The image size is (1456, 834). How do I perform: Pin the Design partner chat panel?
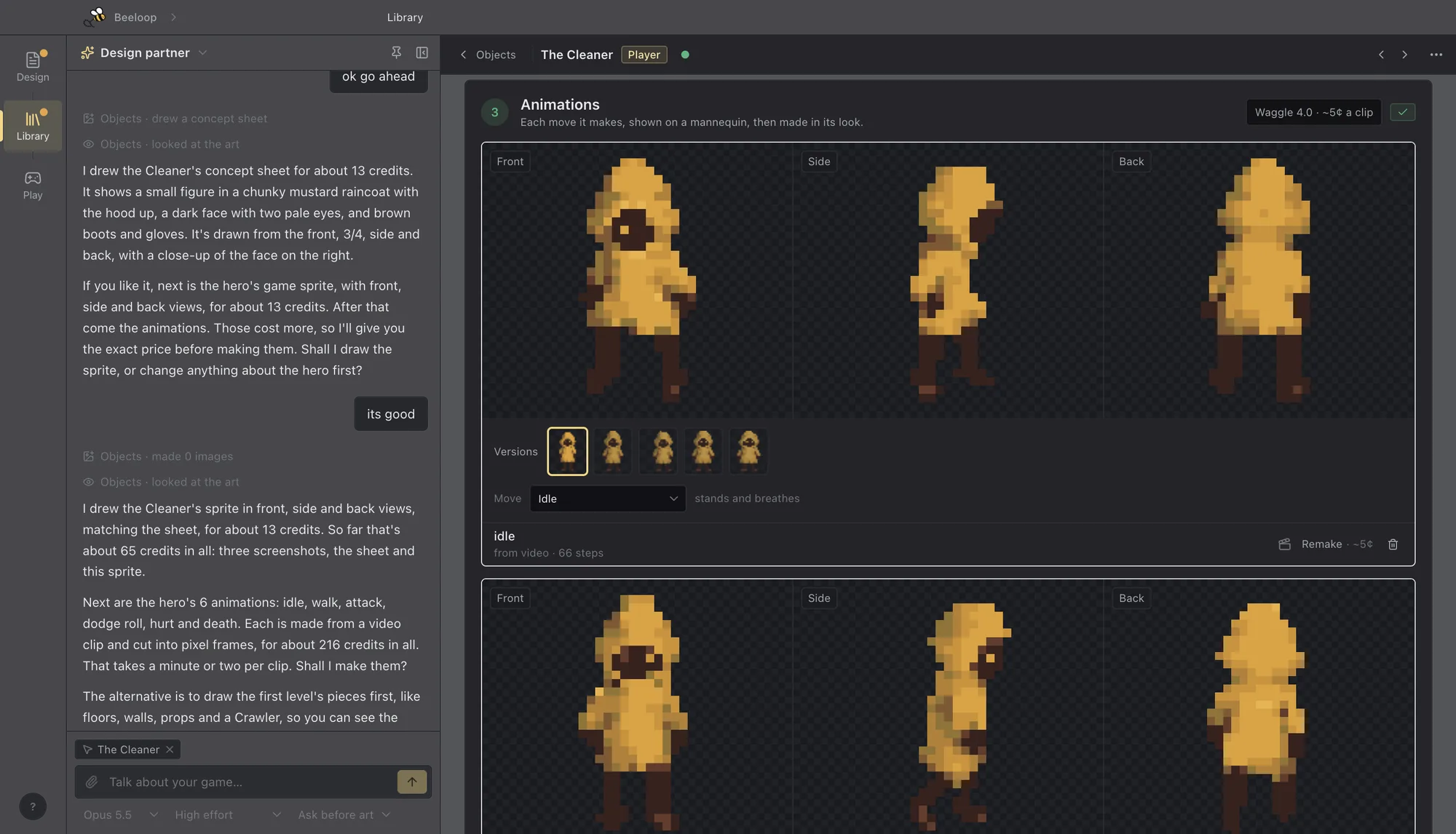pyautogui.click(x=396, y=52)
